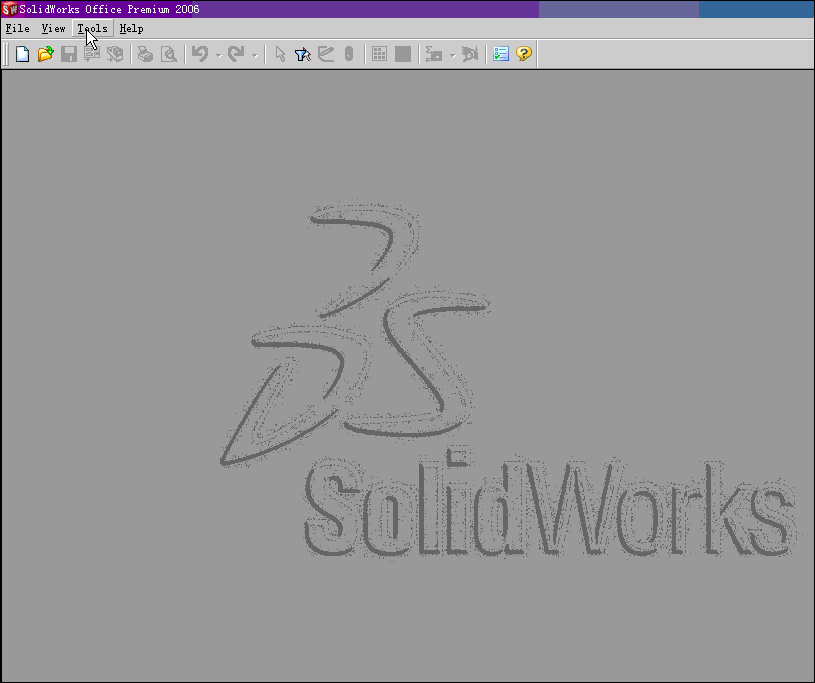Screen dimensions: 815x683
Task: Choose the Select arrow cursor tool
Action: (280, 54)
